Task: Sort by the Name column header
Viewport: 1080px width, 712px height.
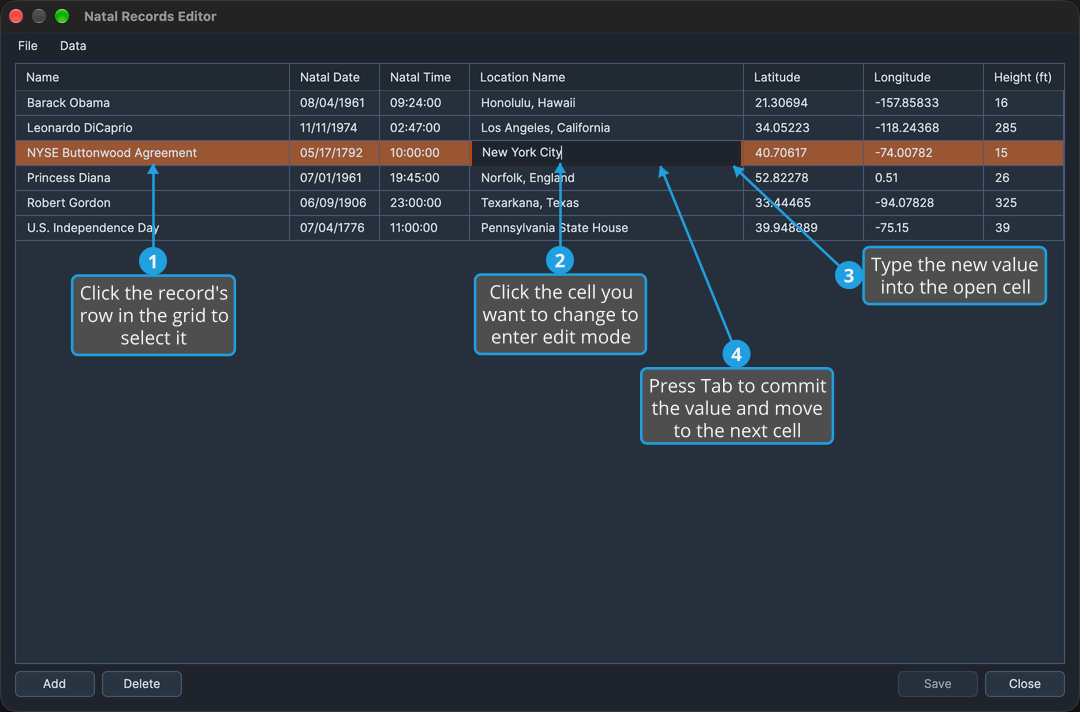Action: point(152,77)
